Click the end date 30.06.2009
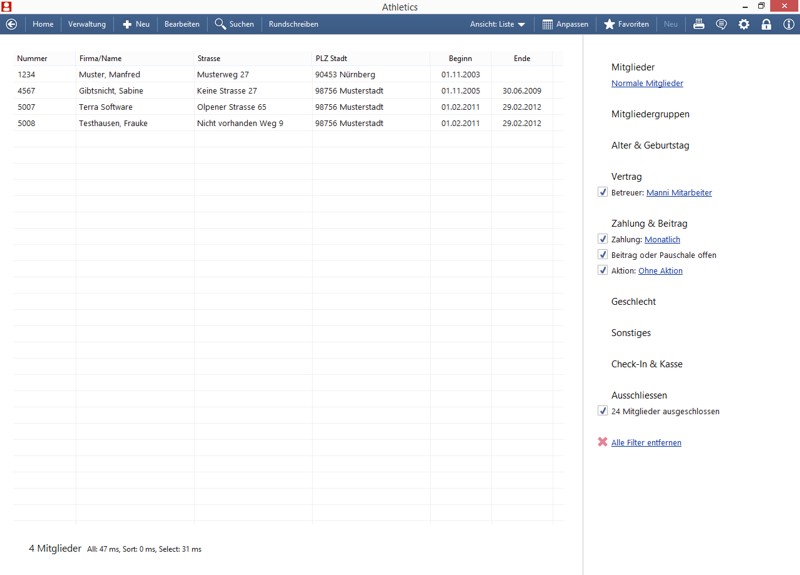The width and height of the screenshot is (800, 575). (521, 91)
